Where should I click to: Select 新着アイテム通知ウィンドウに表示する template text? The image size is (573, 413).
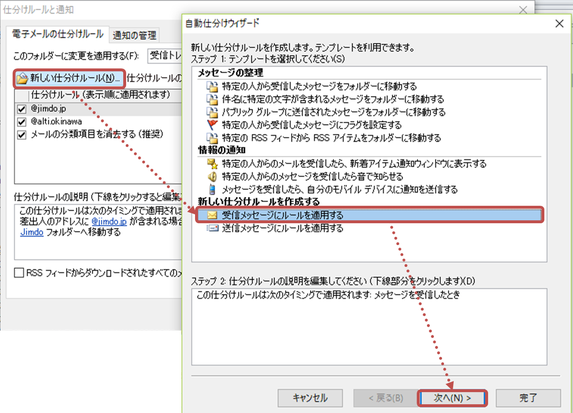[354, 164]
